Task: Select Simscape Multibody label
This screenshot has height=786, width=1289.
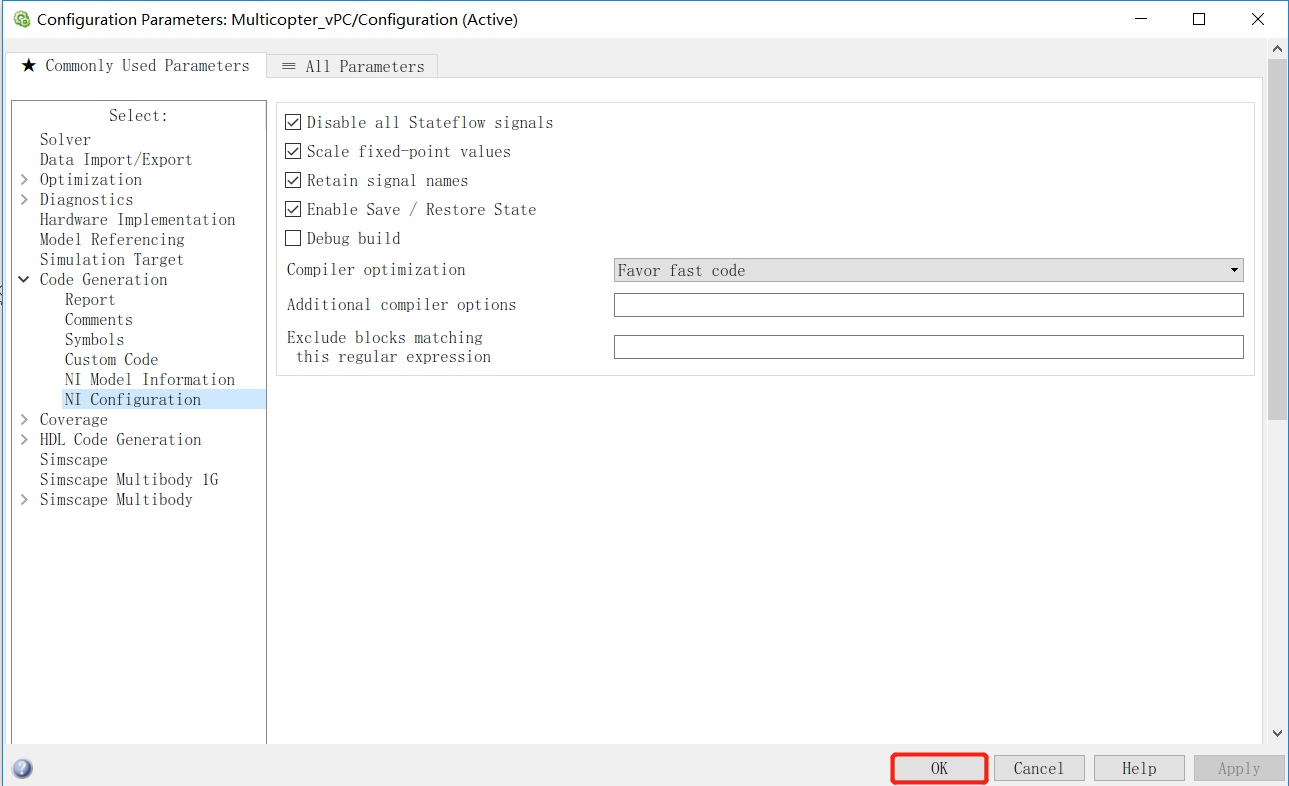Action: [x=116, y=500]
